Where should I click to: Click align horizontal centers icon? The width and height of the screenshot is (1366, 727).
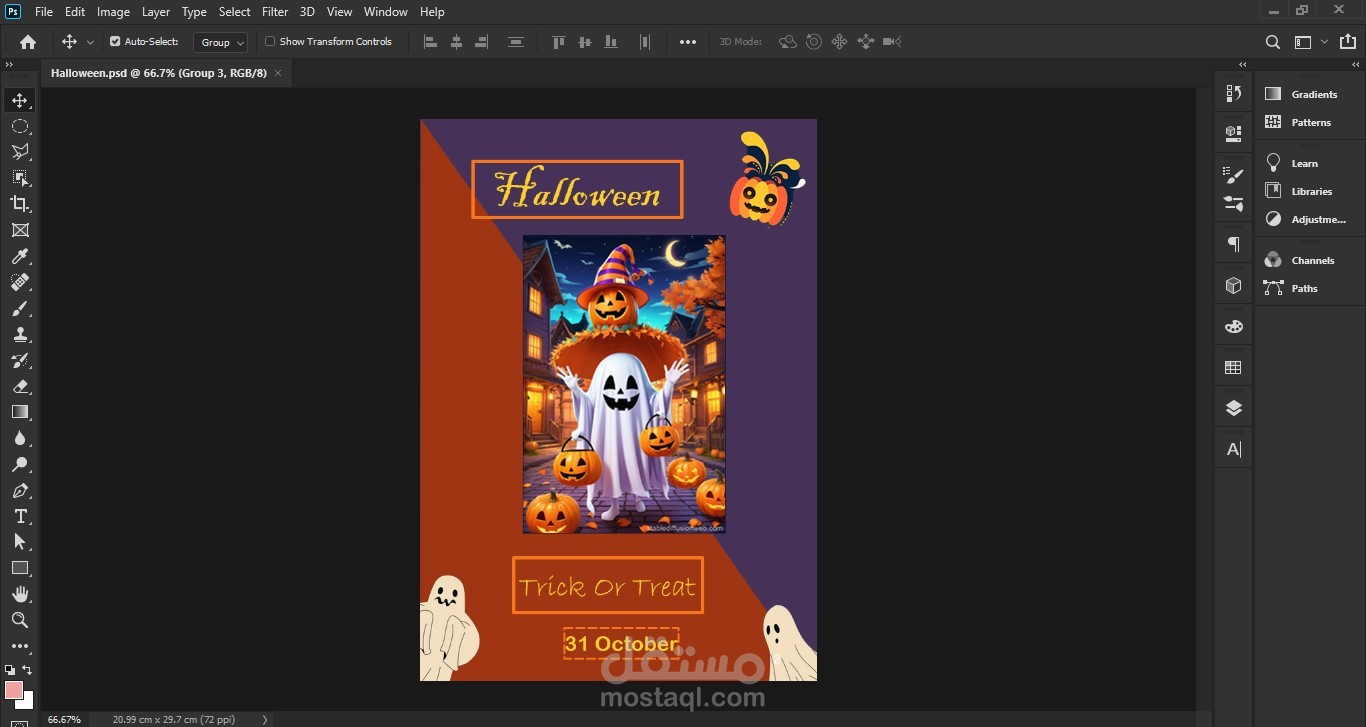(x=456, y=42)
